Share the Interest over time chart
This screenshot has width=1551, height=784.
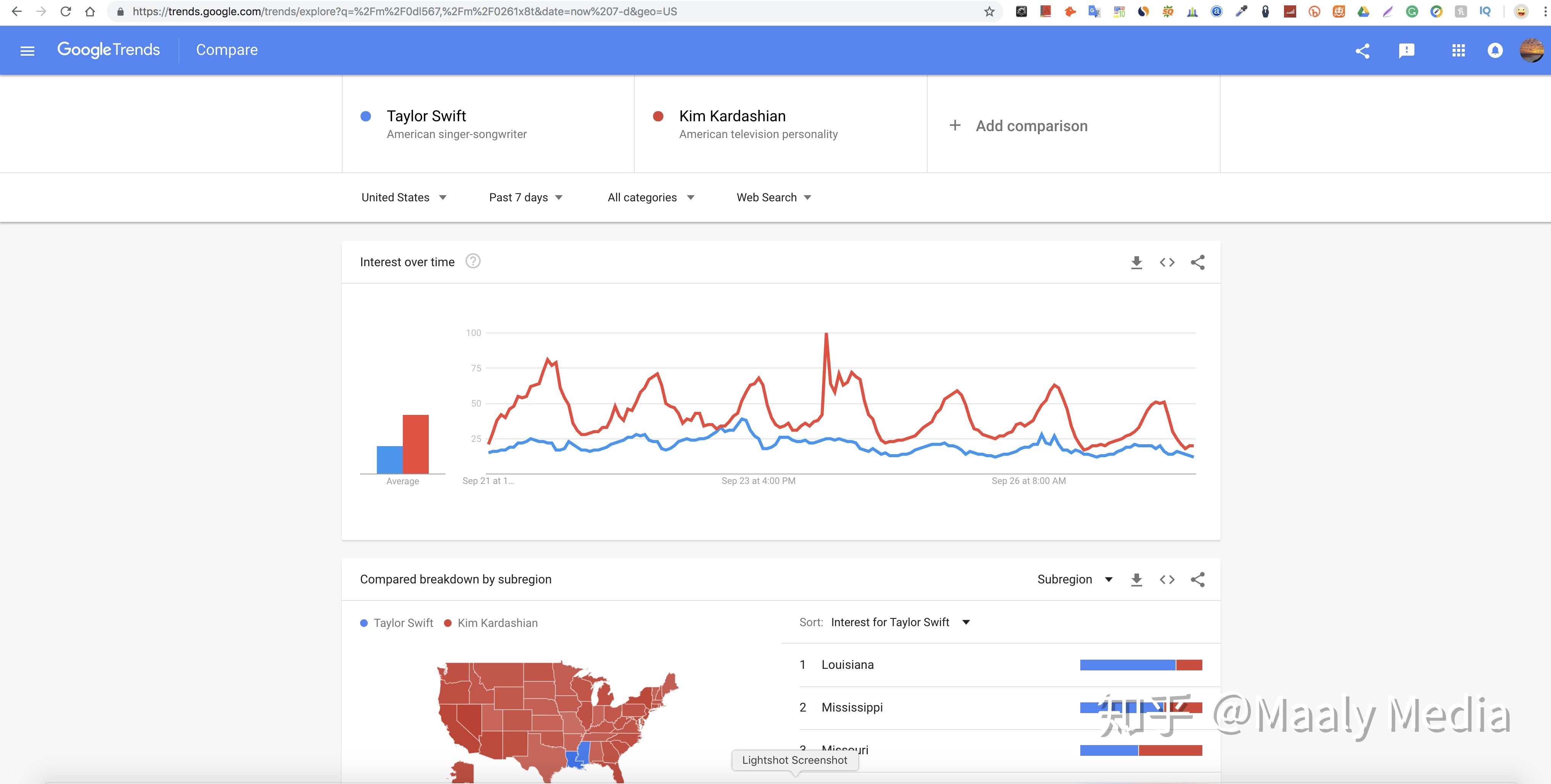1197,262
